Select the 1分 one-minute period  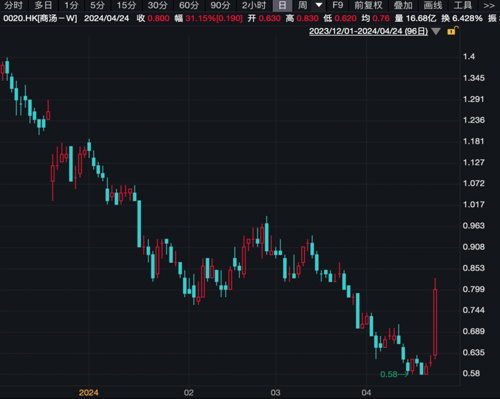pos(71,5)
